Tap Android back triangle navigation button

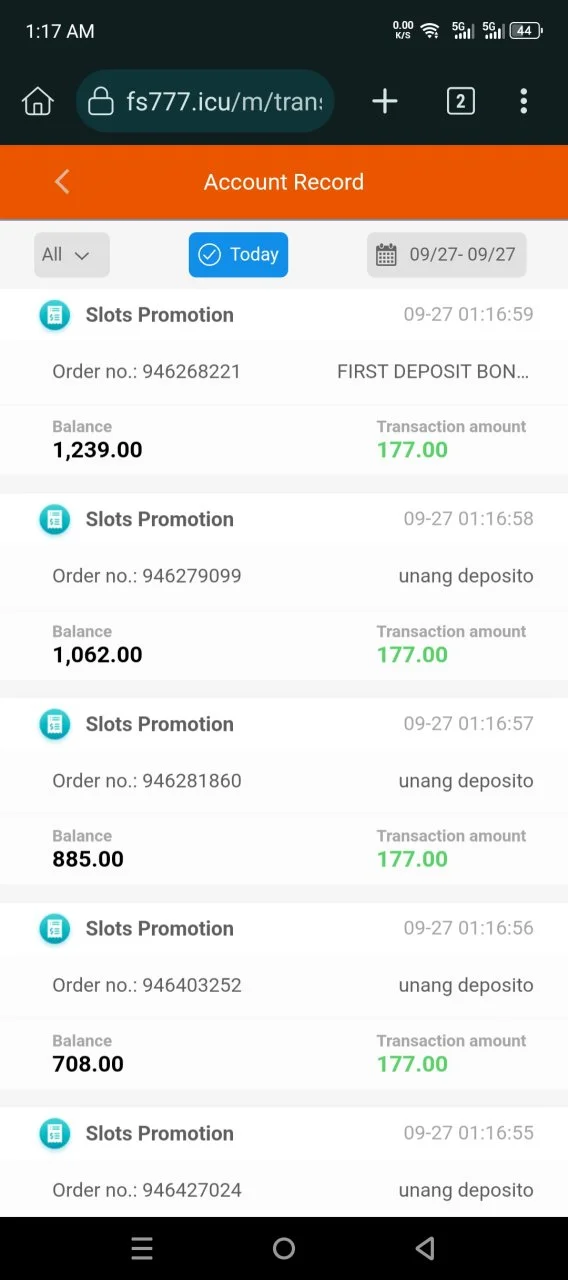pos(425,1248)
